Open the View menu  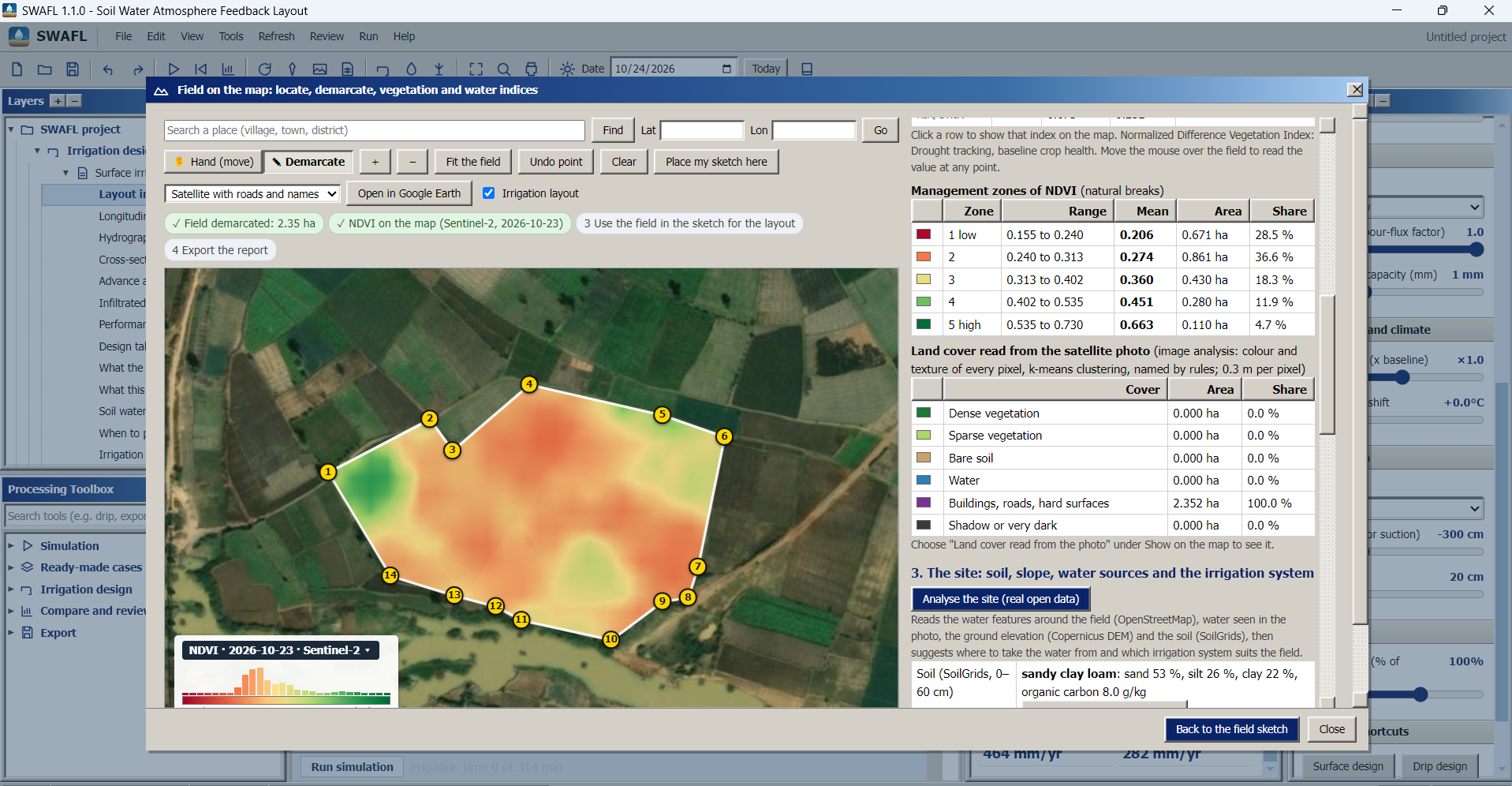[x=192, y=36]
